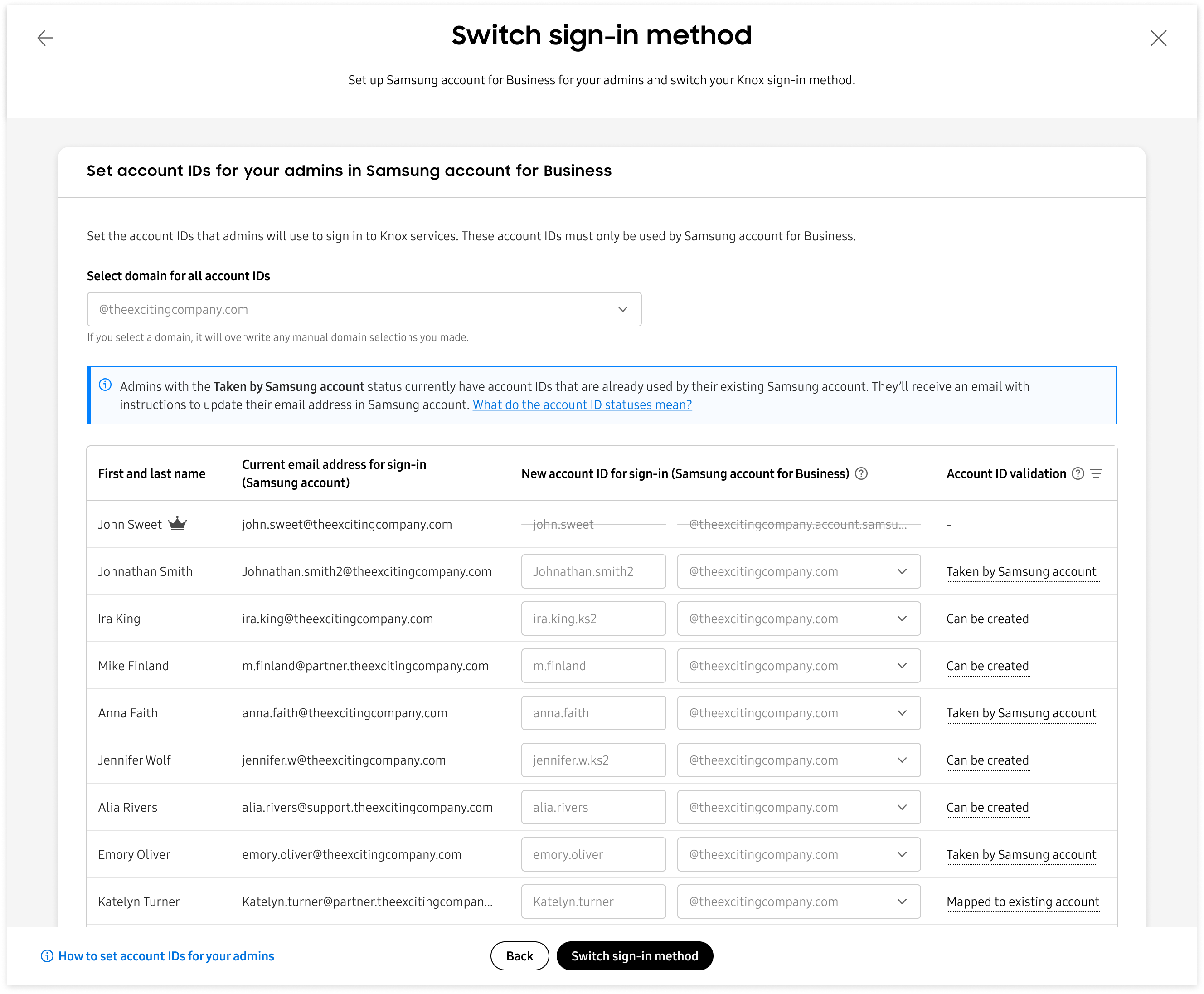Click Emory Oliver's 'Taken by Samsung account' status

coord(1021,854)
